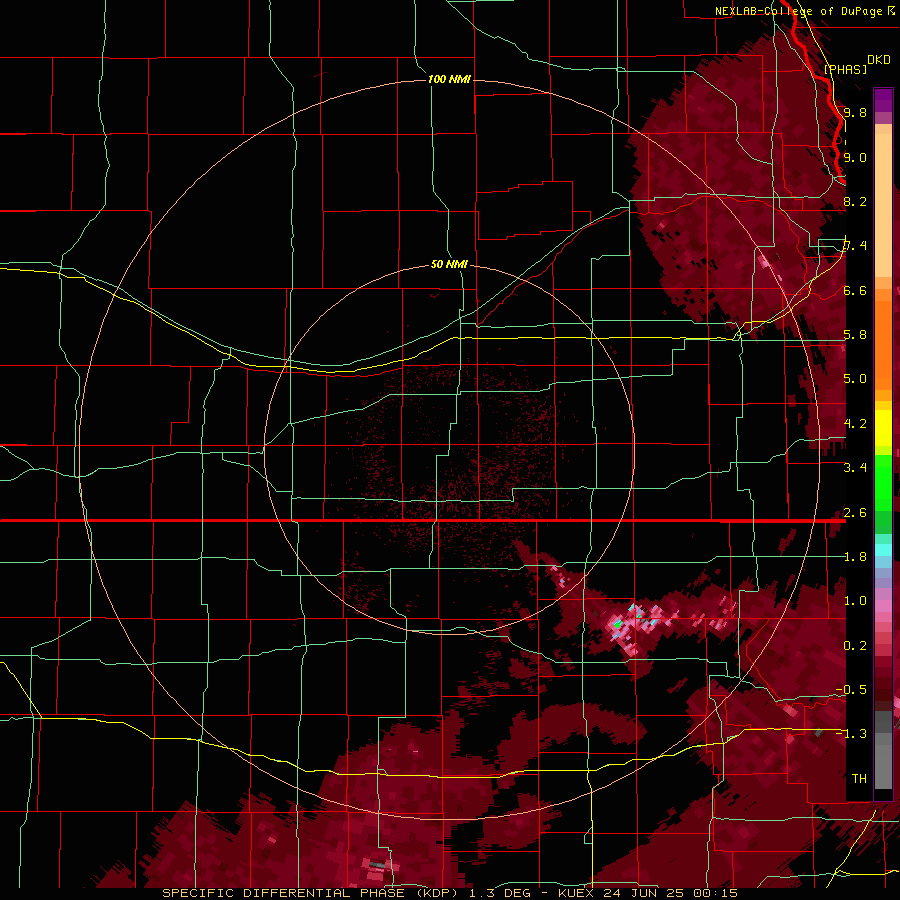The image size is (900, 900).
Task: Click the DKD label above the color bar
Action: [x=879, y=60]
